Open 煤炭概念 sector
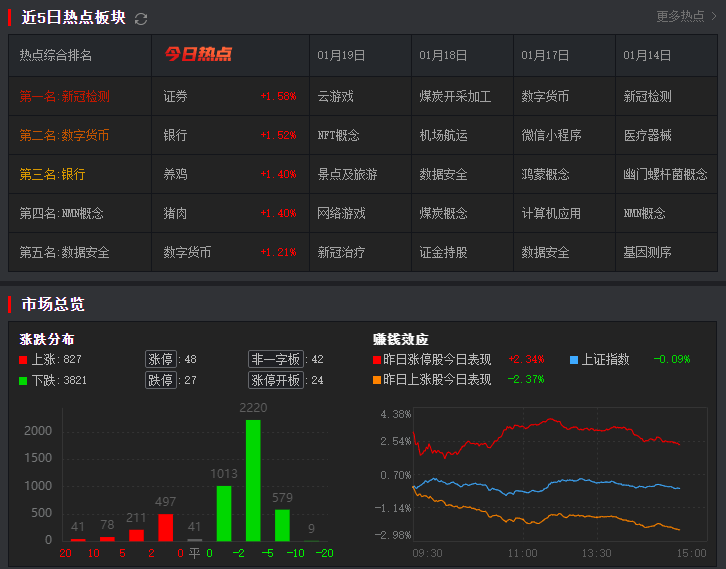The height and width of the screenshot is (569, 726). coord(443,213)
